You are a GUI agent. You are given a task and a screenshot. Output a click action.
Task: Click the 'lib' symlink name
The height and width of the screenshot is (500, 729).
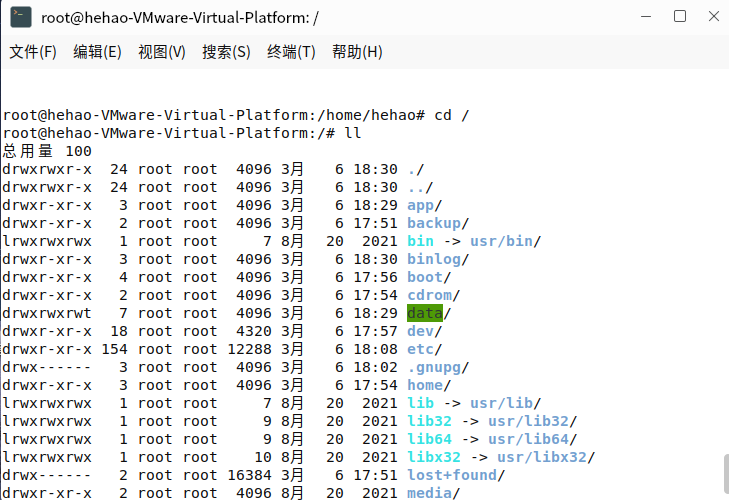pyautogui.click(x=420, y=403)
